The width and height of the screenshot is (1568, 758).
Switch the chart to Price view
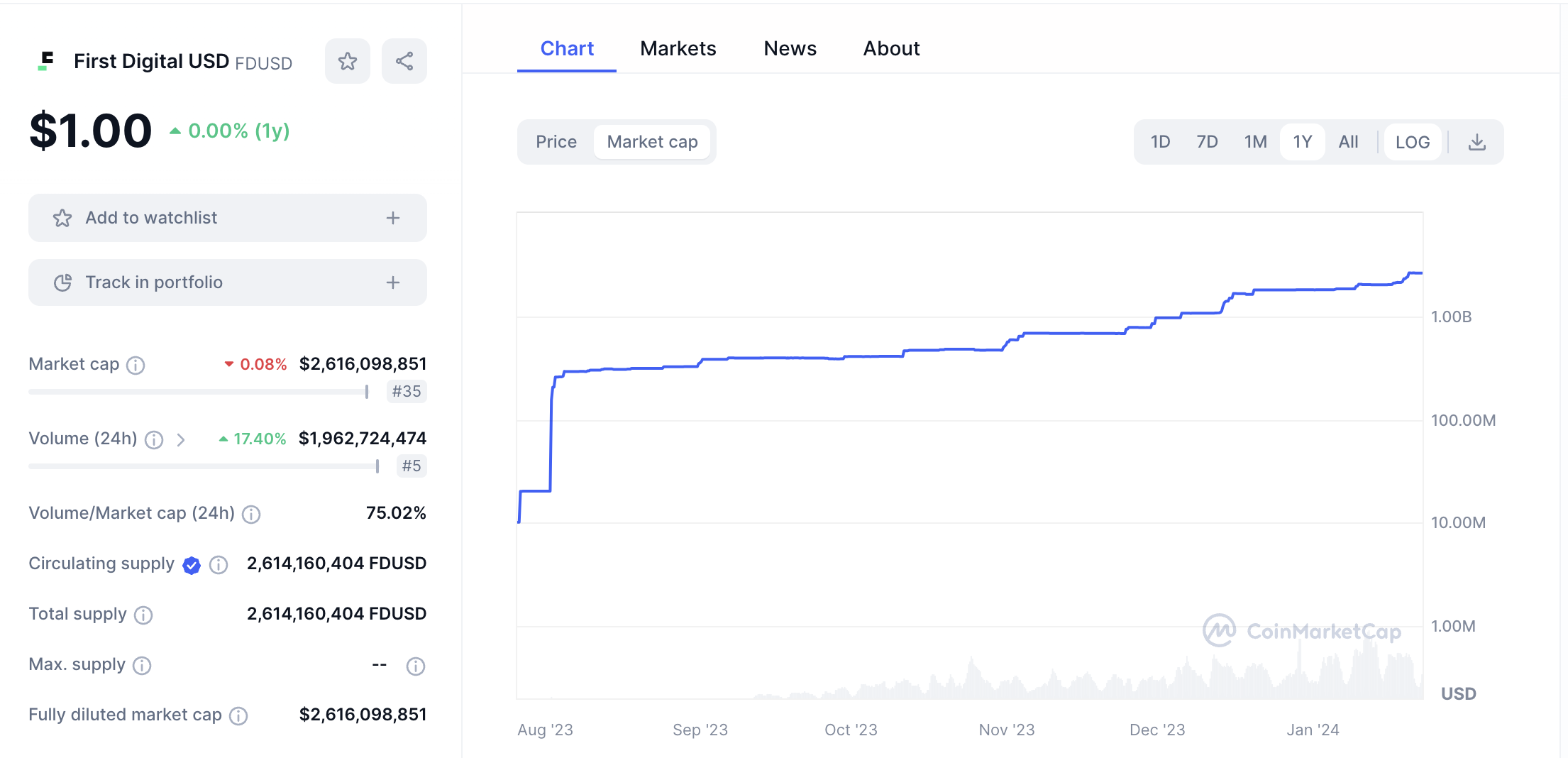556,142
